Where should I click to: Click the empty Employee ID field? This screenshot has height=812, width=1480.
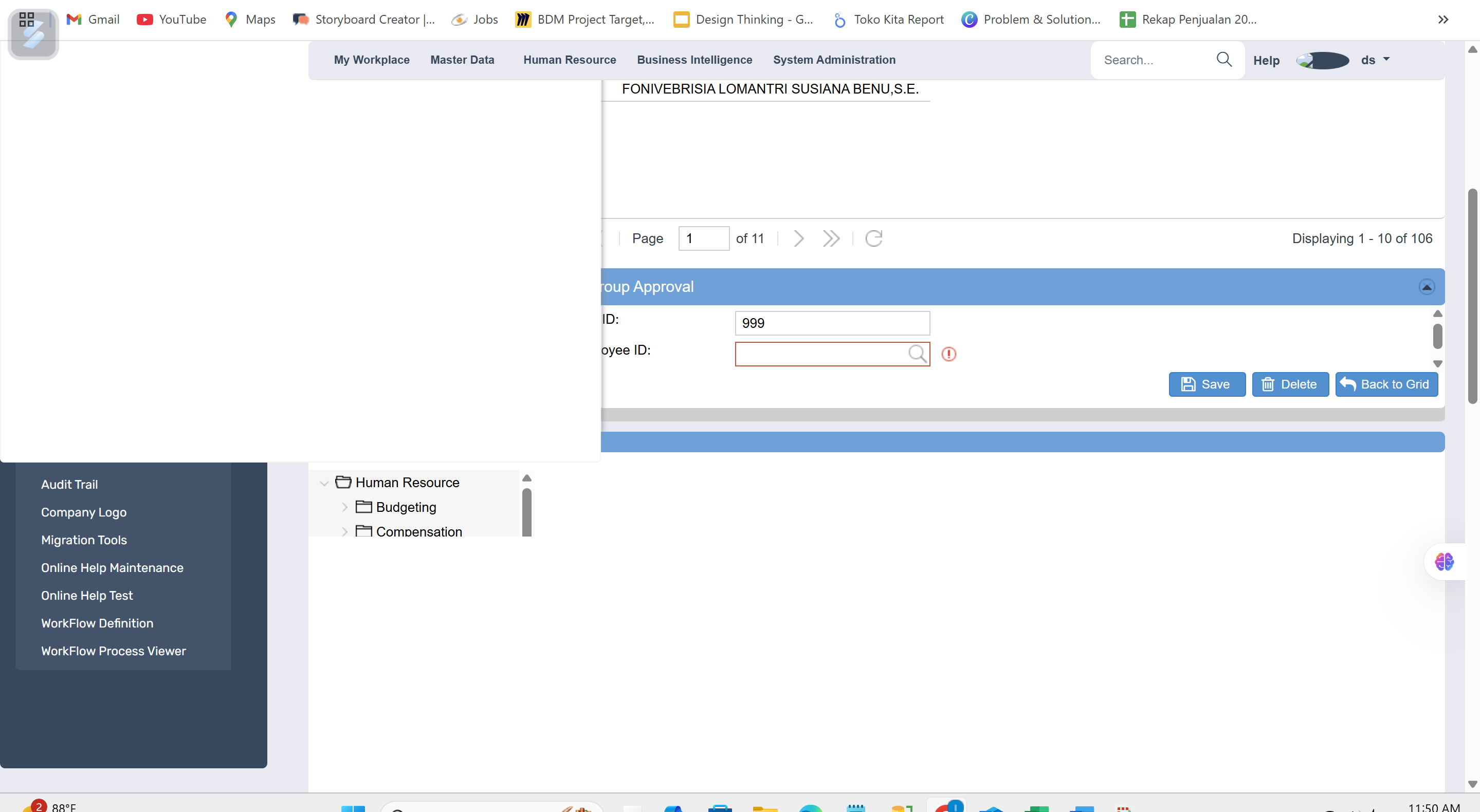click(821, 354)
